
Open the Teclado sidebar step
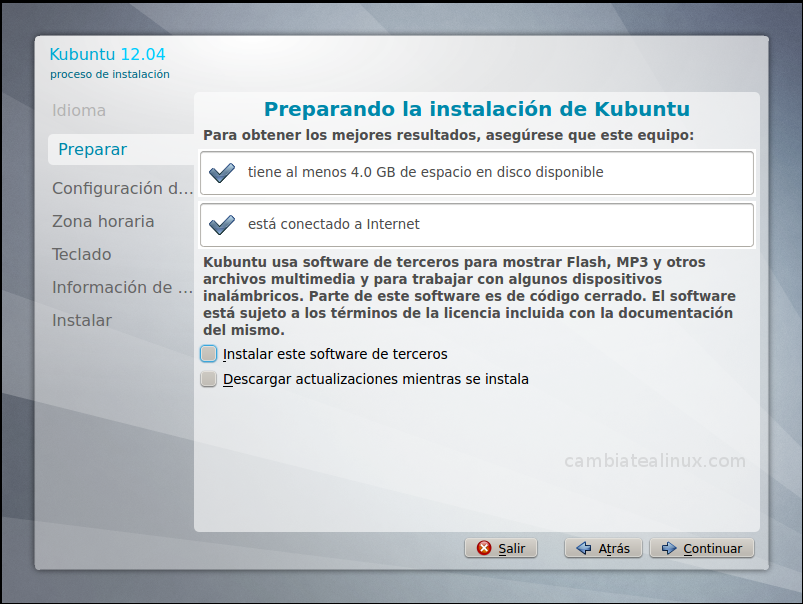81,255
